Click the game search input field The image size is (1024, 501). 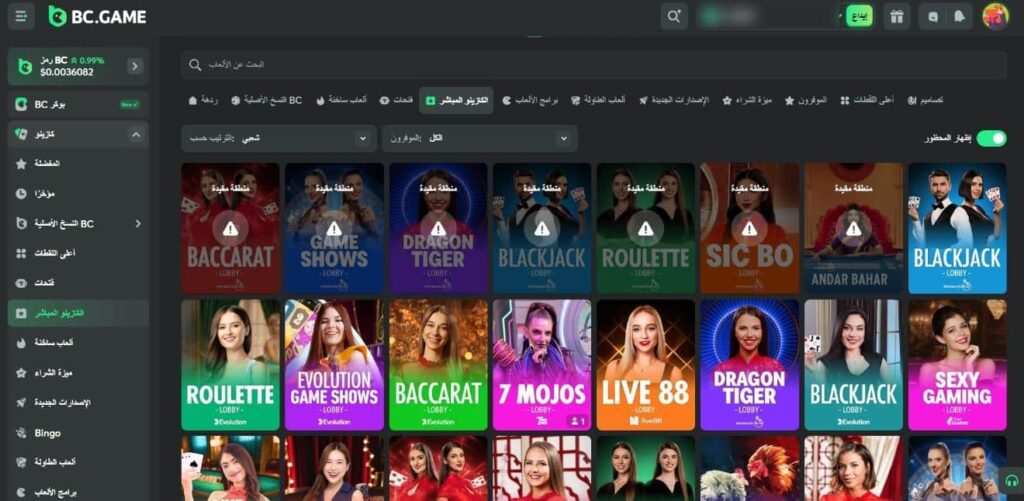coord(600,65)
